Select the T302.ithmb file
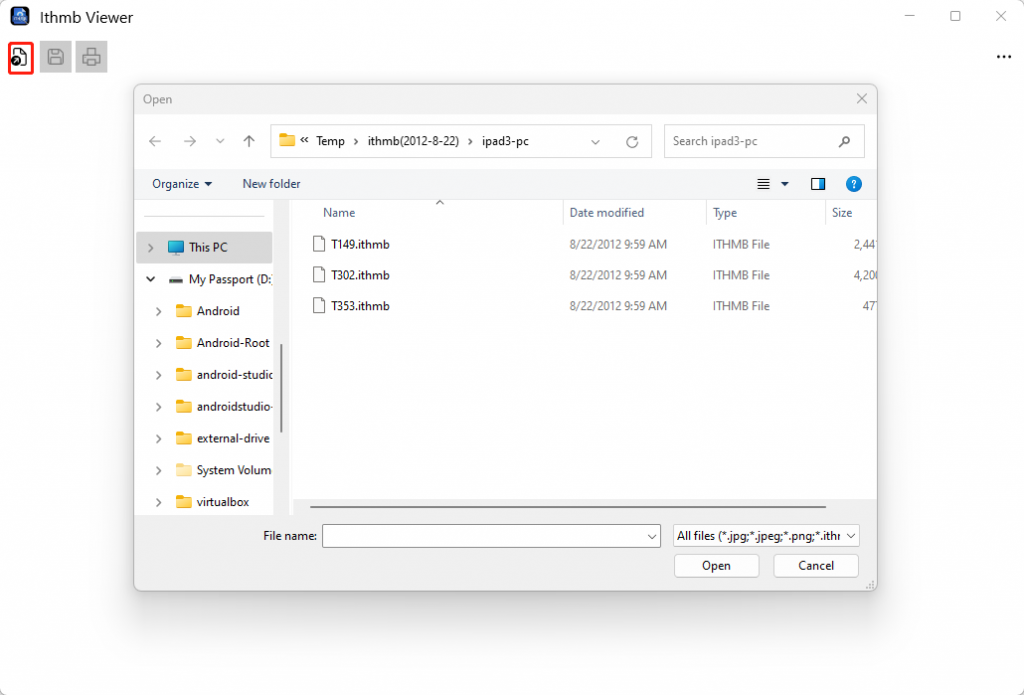The image size is (1024, 695). (360, 275)
